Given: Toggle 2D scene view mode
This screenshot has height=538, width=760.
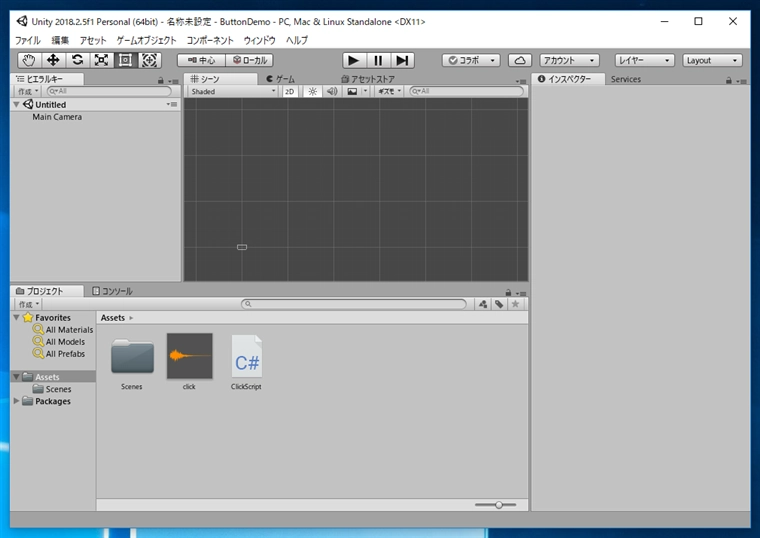Looking at the screenshot, I should click(x=289, y=91).
